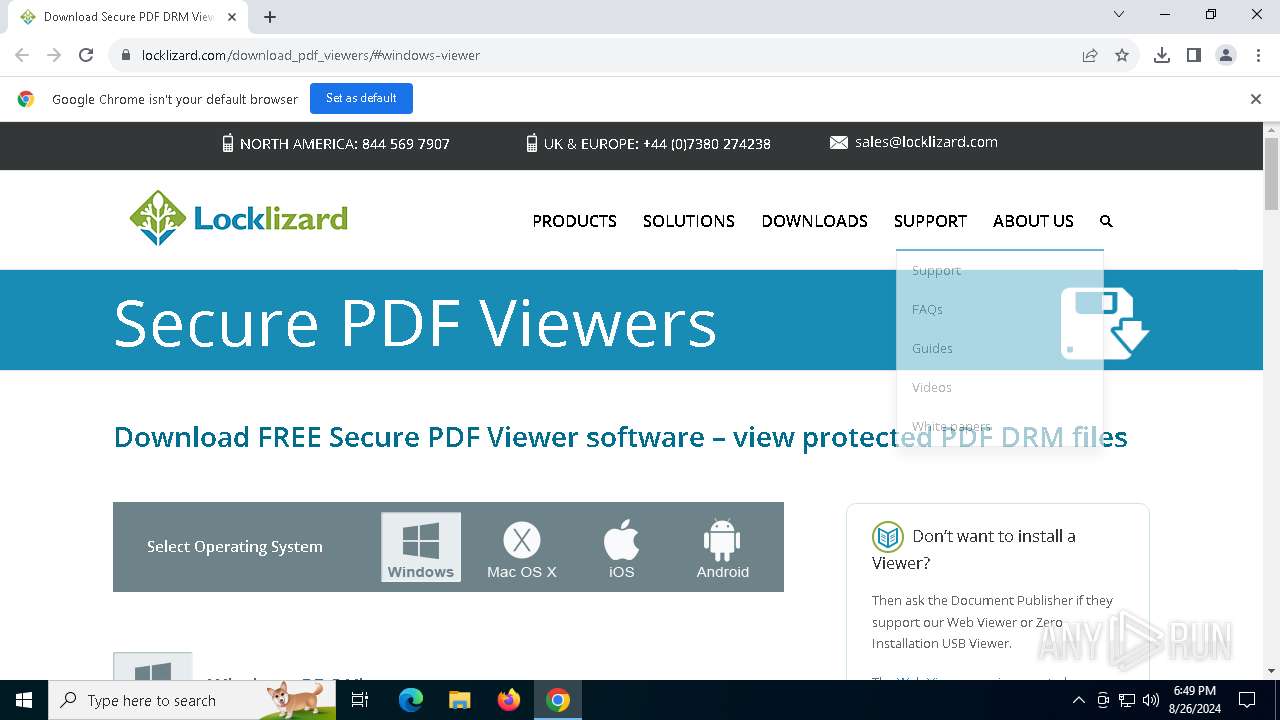The image size is (1280, 720).
Task: Click the browser back arrow
Action: [x=22, y=55]
